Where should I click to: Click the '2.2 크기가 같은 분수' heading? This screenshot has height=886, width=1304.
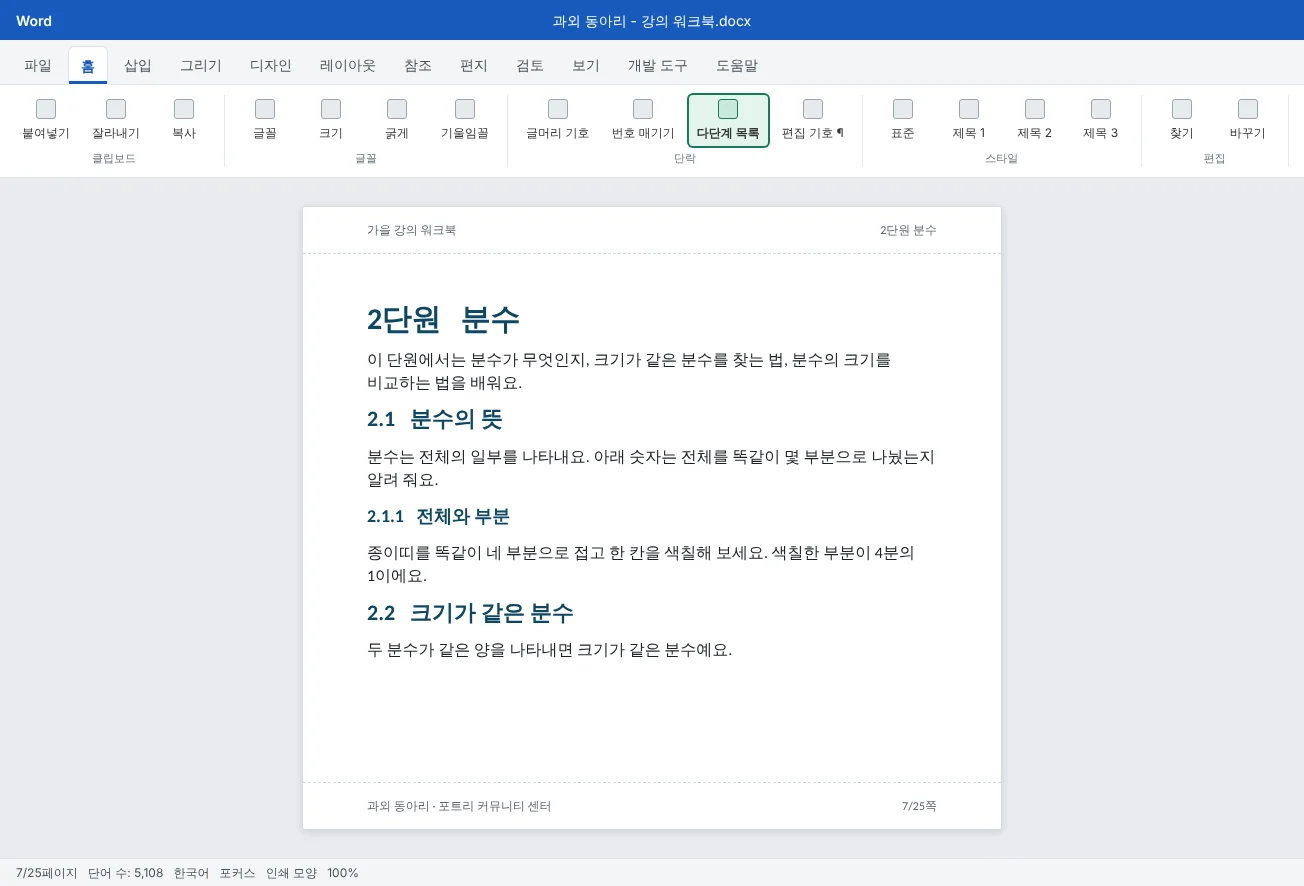470,613
